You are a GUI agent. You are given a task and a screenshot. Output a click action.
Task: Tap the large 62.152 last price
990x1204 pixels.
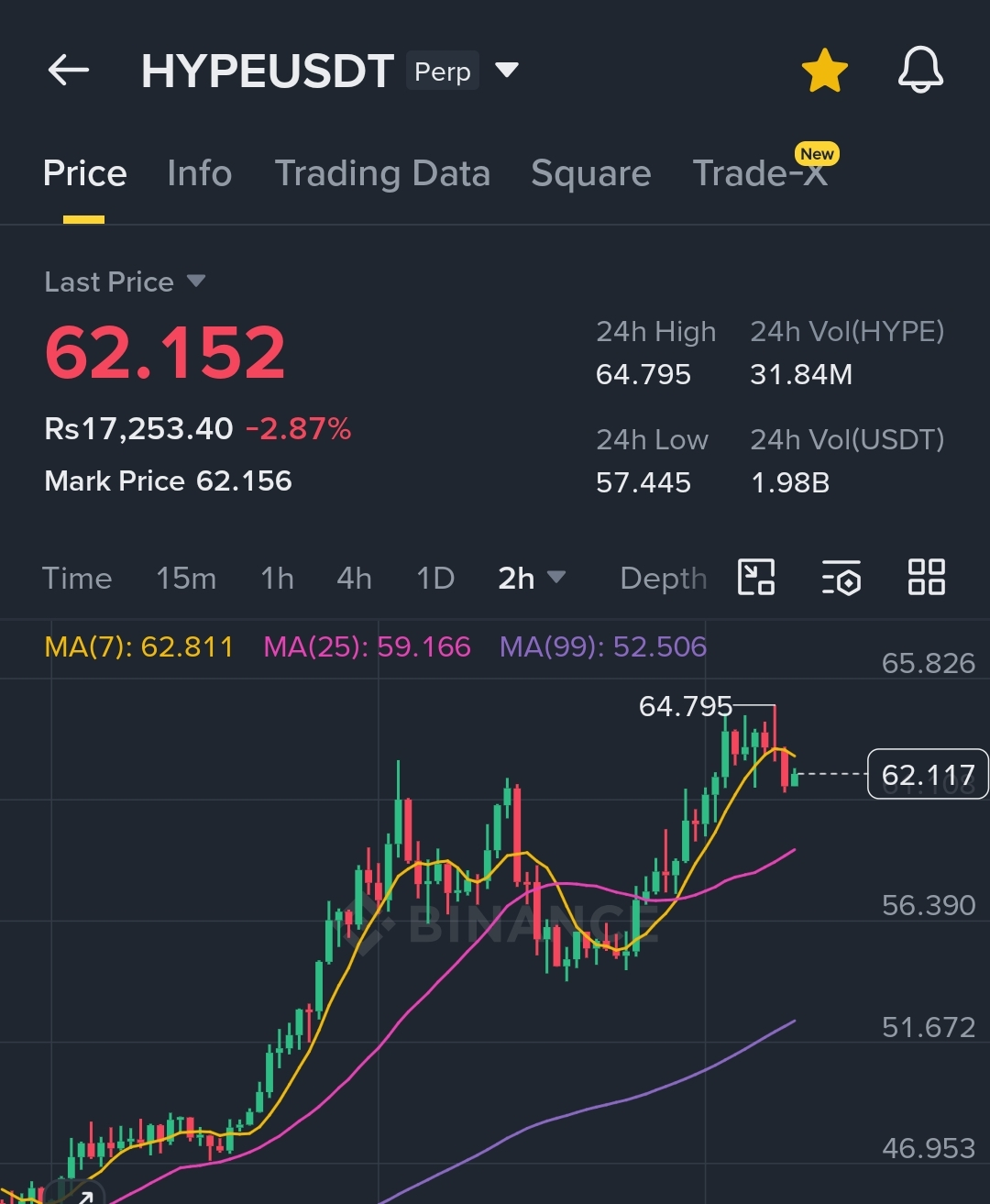click(x=165, y=353)
